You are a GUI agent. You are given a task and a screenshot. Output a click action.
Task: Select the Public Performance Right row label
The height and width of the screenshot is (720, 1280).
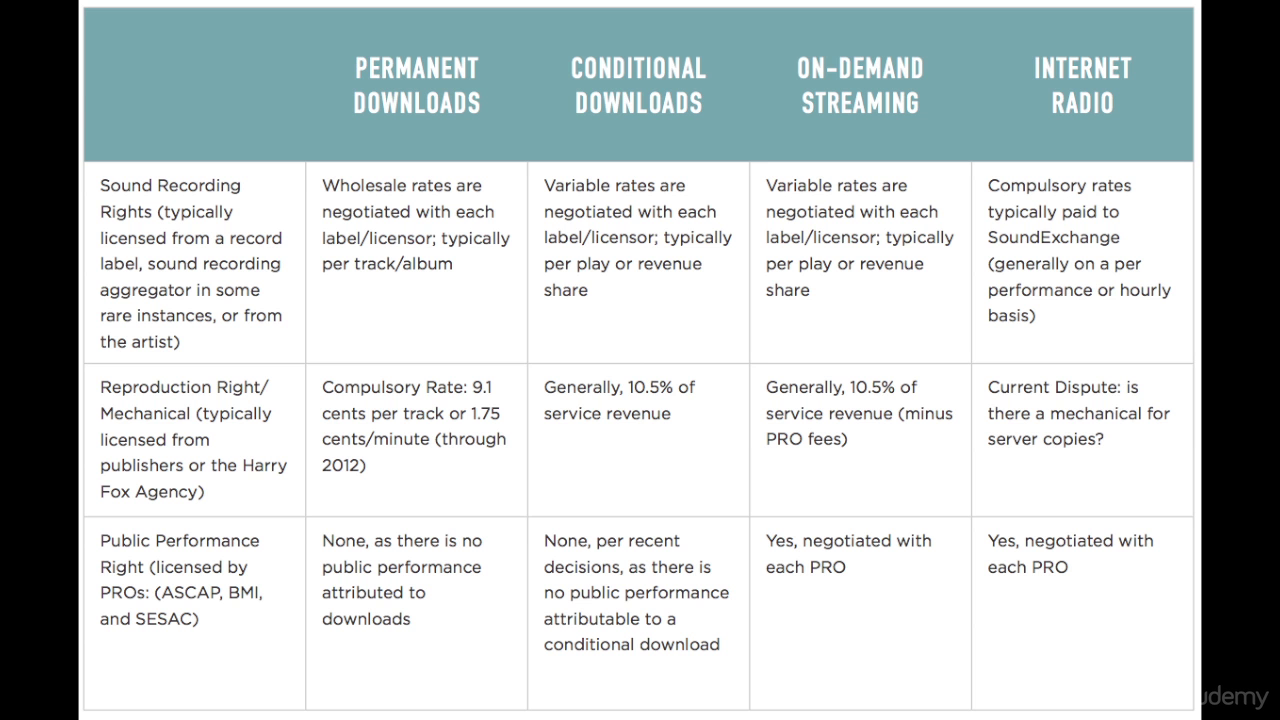tap(181, 579)
